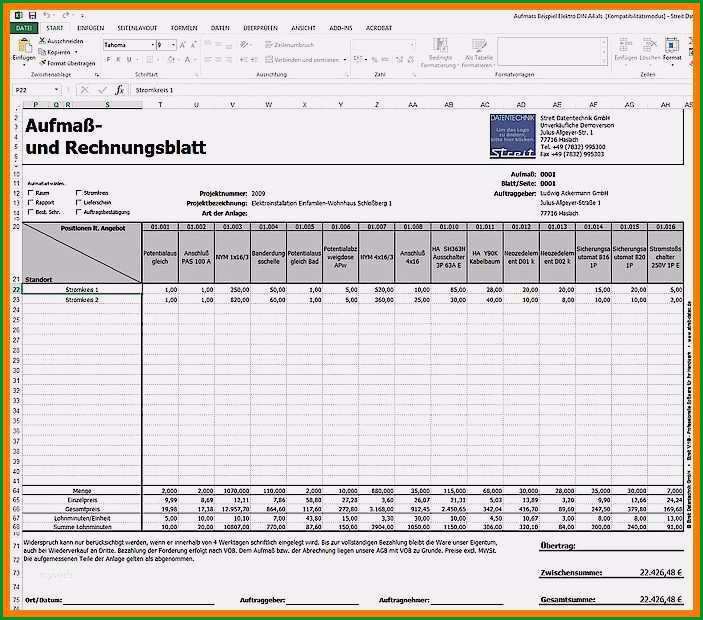
Task: Expand Verbinden und zentrieren dropdown arrow
Action: click(x=345, y=60)
